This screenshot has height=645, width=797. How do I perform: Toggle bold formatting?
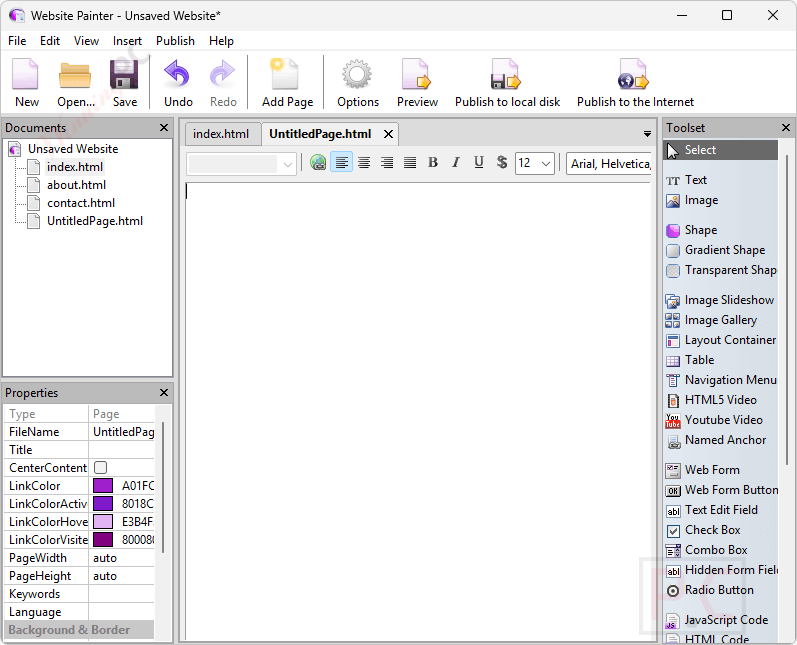433,163
